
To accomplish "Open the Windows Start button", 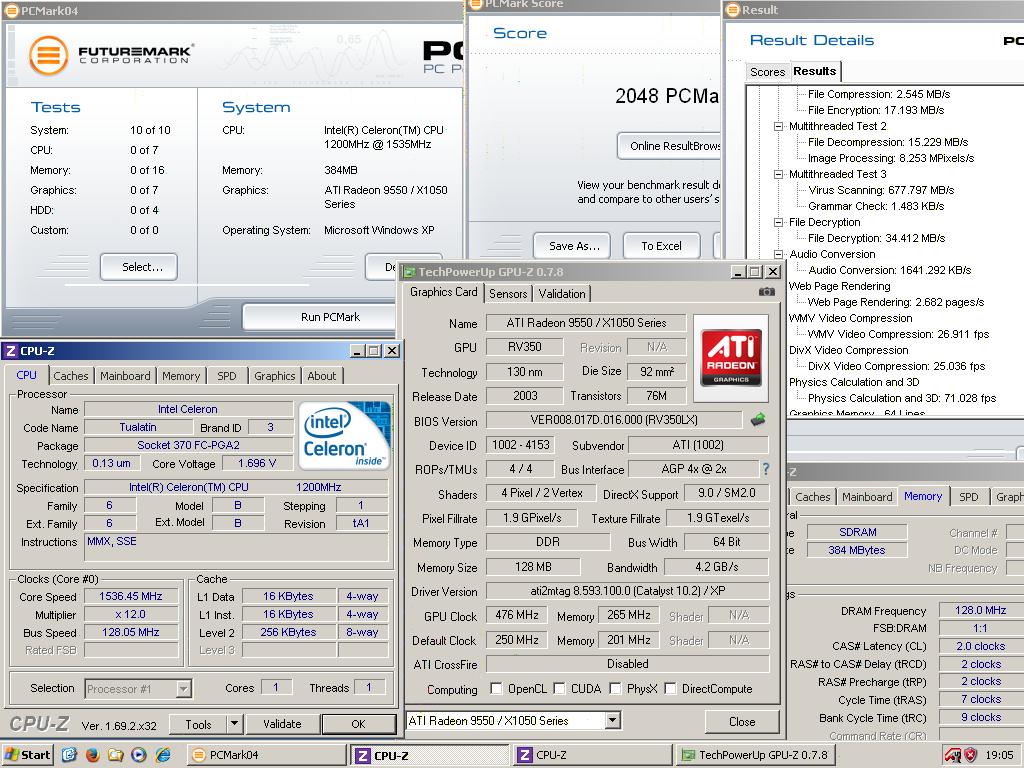I will pyautogui.click(x=27, y=755).
